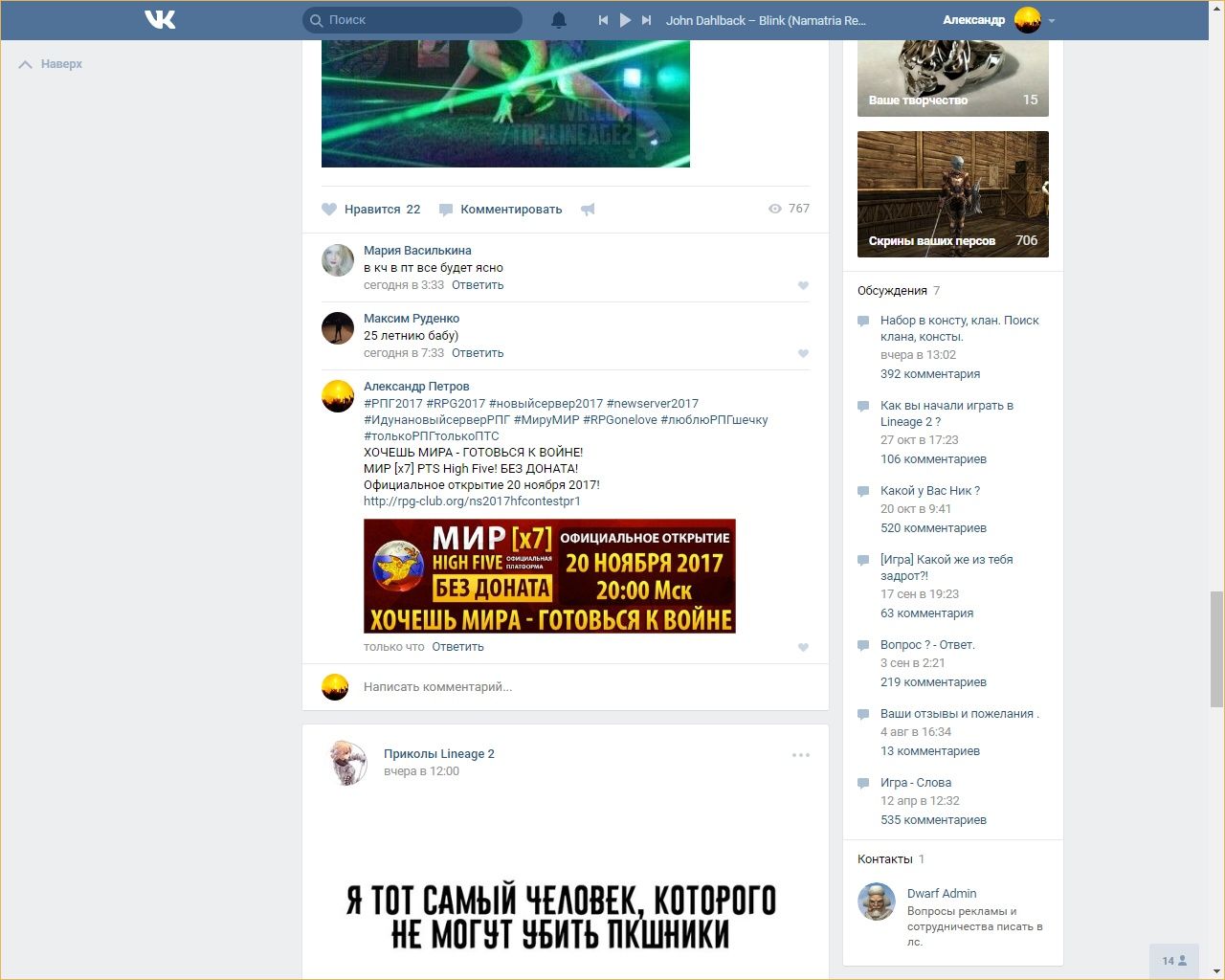Share the post via megaphone icon
The image size is (1225, 980).
(588, 210)
